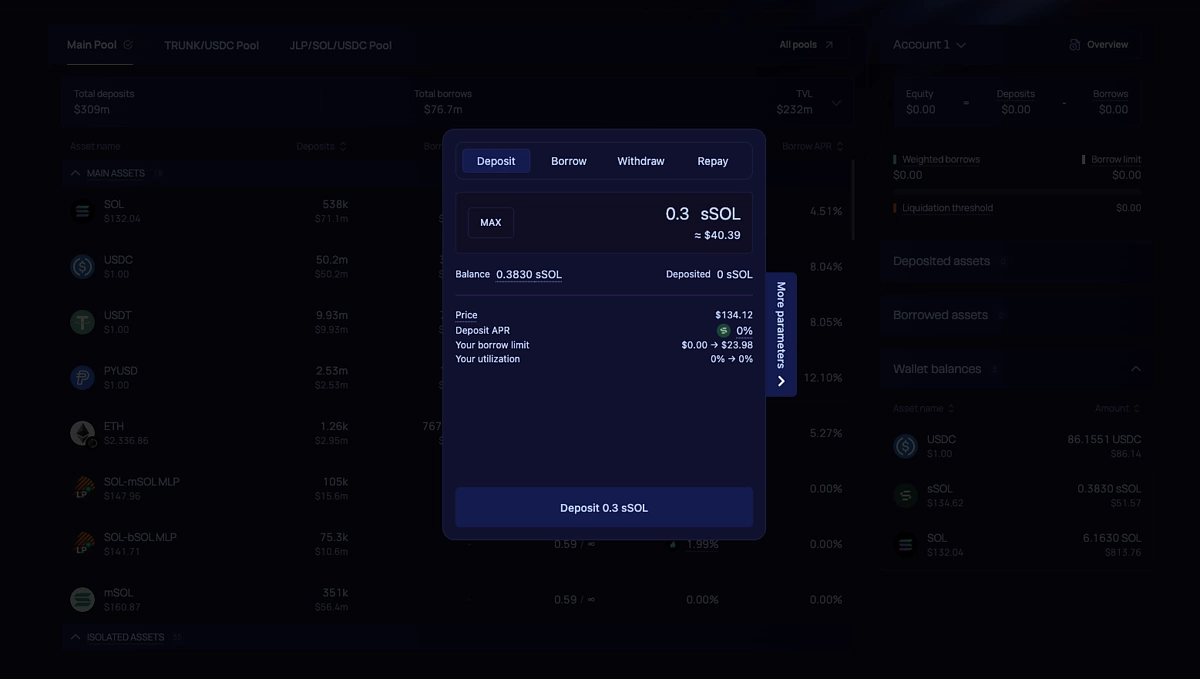This screenshot has height=679, width=1200.
Task: Switch to the TRUNK/USDC Pool tab
Action: click(x=211, y=44)
